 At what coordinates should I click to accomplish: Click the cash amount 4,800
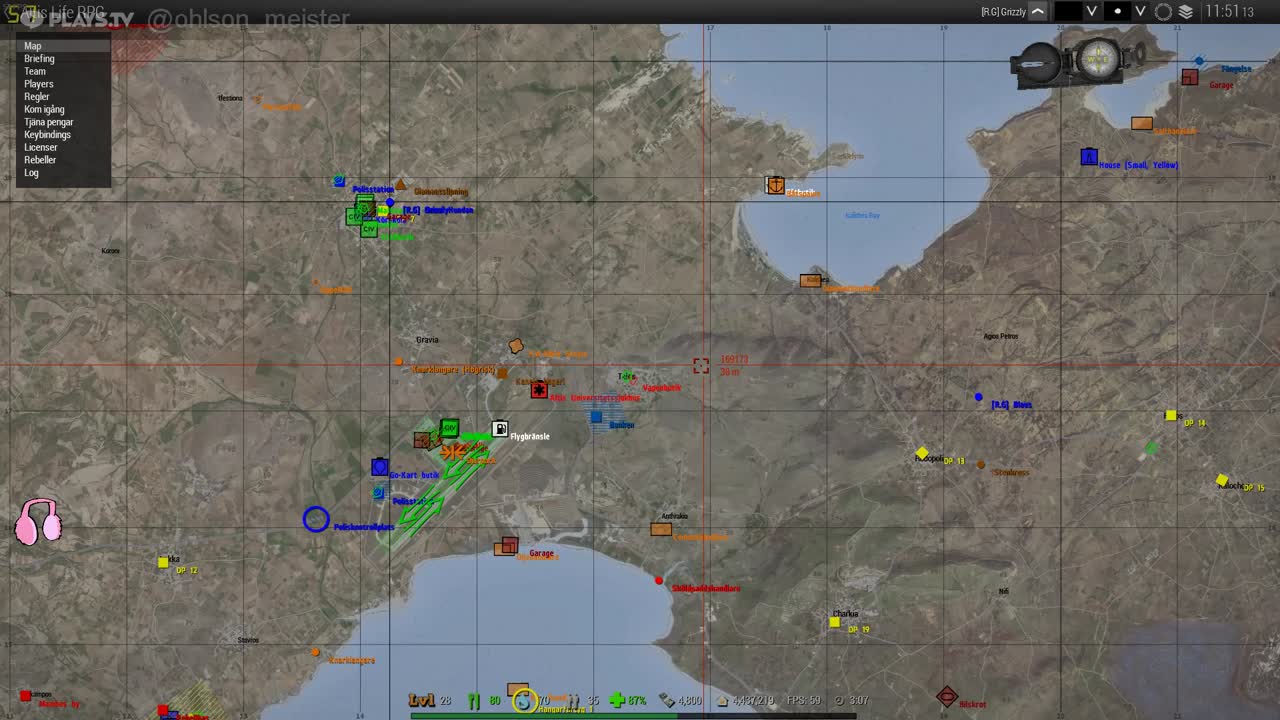tap(689, 701)
